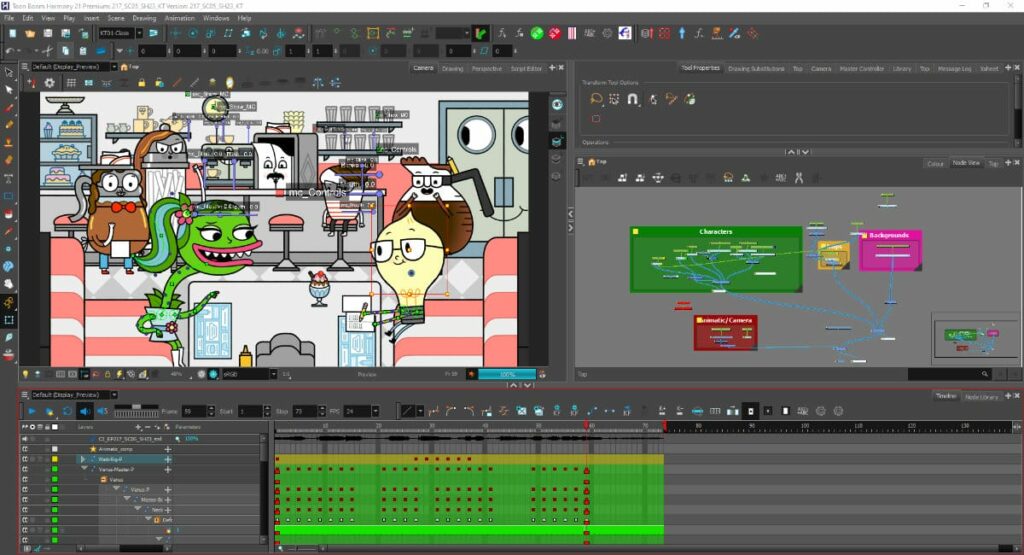Viewport: 1024px width, 555px height.
Task: Toggle the grid icon in Camera view toolbar
Action: [x=71, y=83]
